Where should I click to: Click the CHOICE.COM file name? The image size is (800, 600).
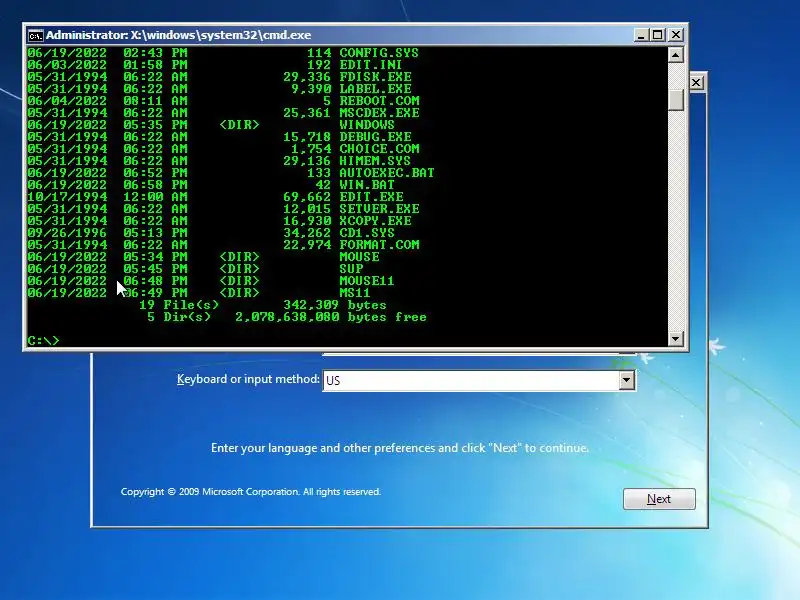[x=379, y=149]
